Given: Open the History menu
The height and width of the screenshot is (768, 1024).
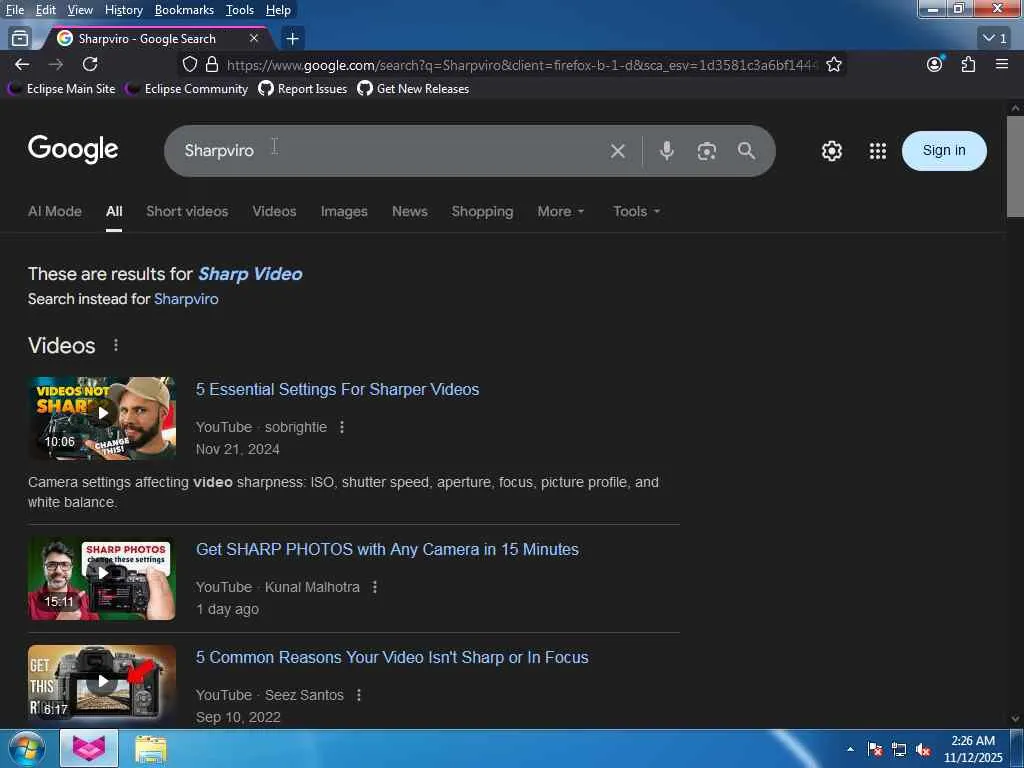Looking at the screenshot, I should pos(123,10).
